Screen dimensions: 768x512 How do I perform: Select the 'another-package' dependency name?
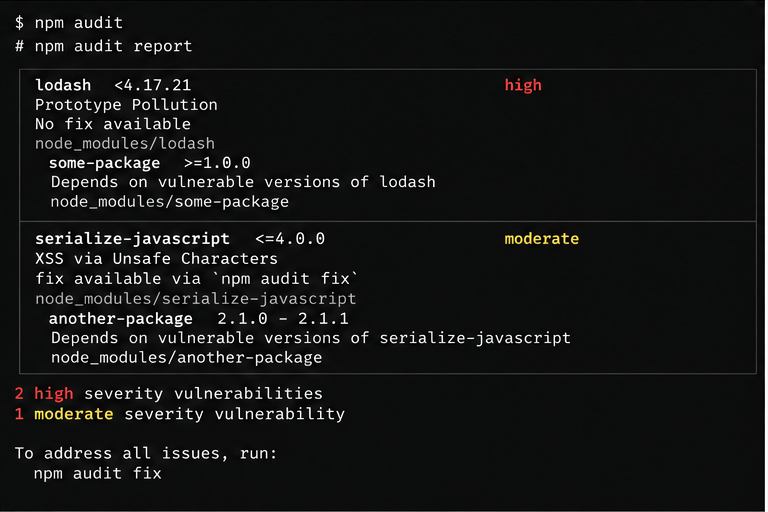[x=120, y=318]
